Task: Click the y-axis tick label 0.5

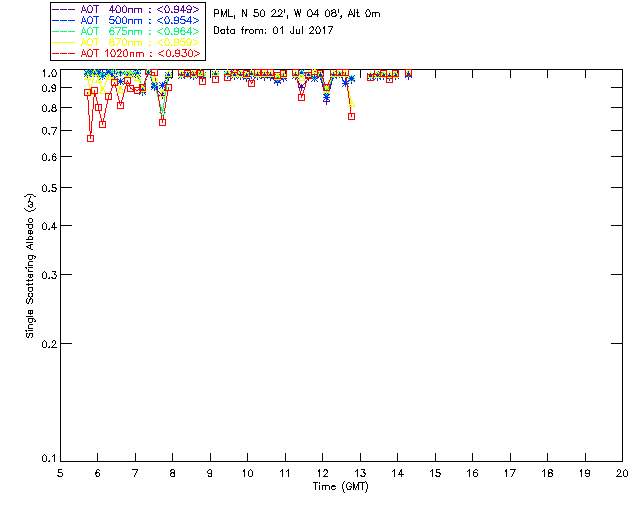Action: click(49, 188)
